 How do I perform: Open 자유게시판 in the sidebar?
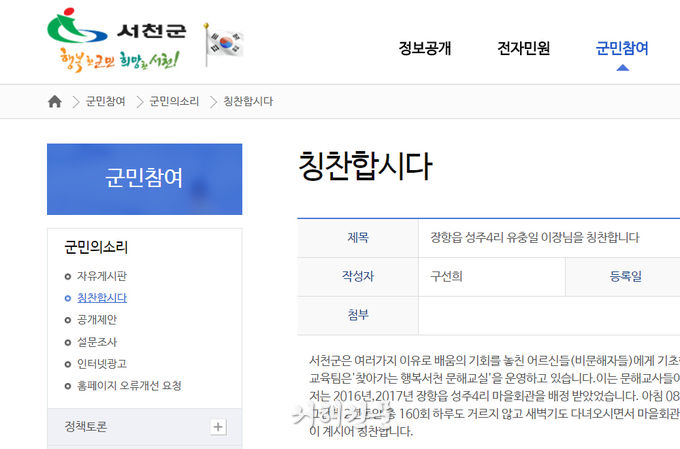point(102,276)
